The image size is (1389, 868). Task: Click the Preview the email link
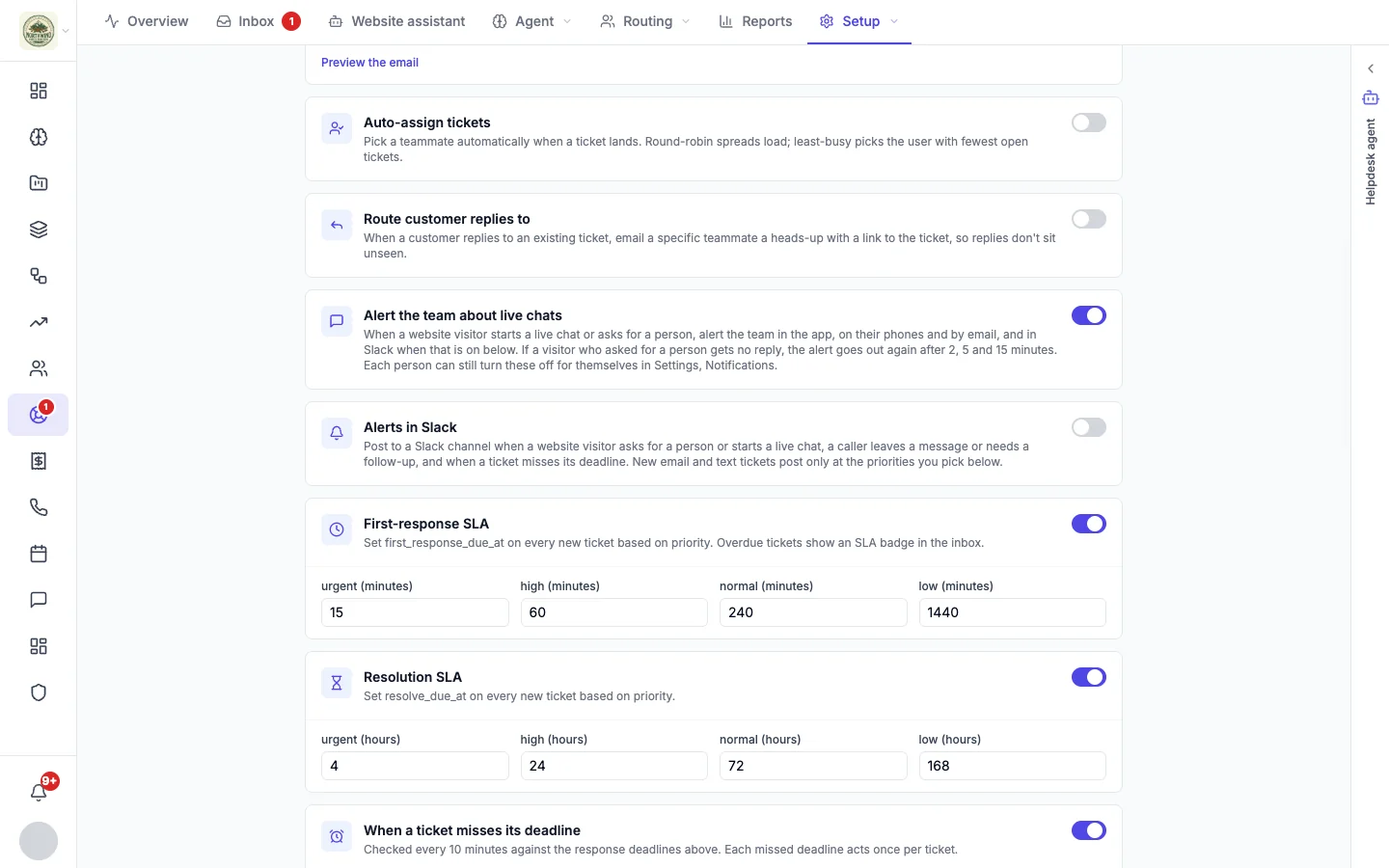coord(369,63)
